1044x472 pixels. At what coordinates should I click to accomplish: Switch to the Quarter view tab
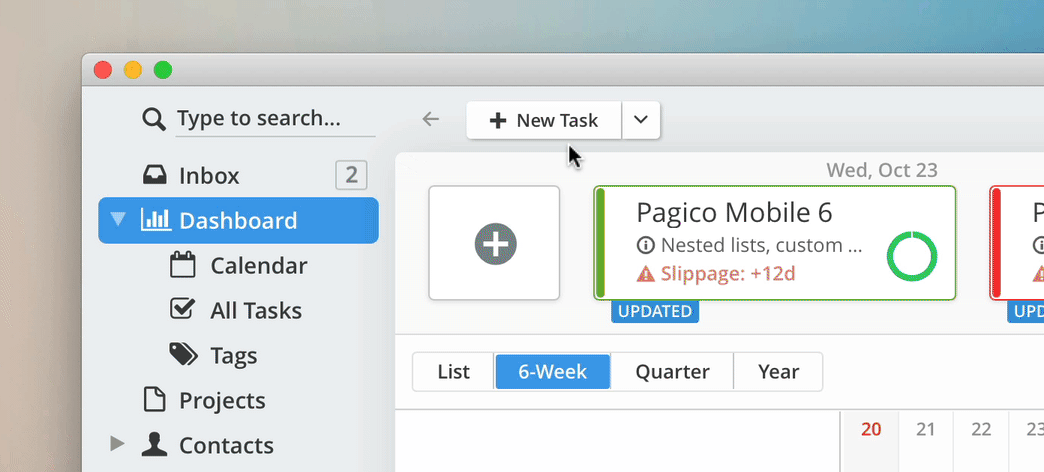pyautogui.click(x=672, y=372)
